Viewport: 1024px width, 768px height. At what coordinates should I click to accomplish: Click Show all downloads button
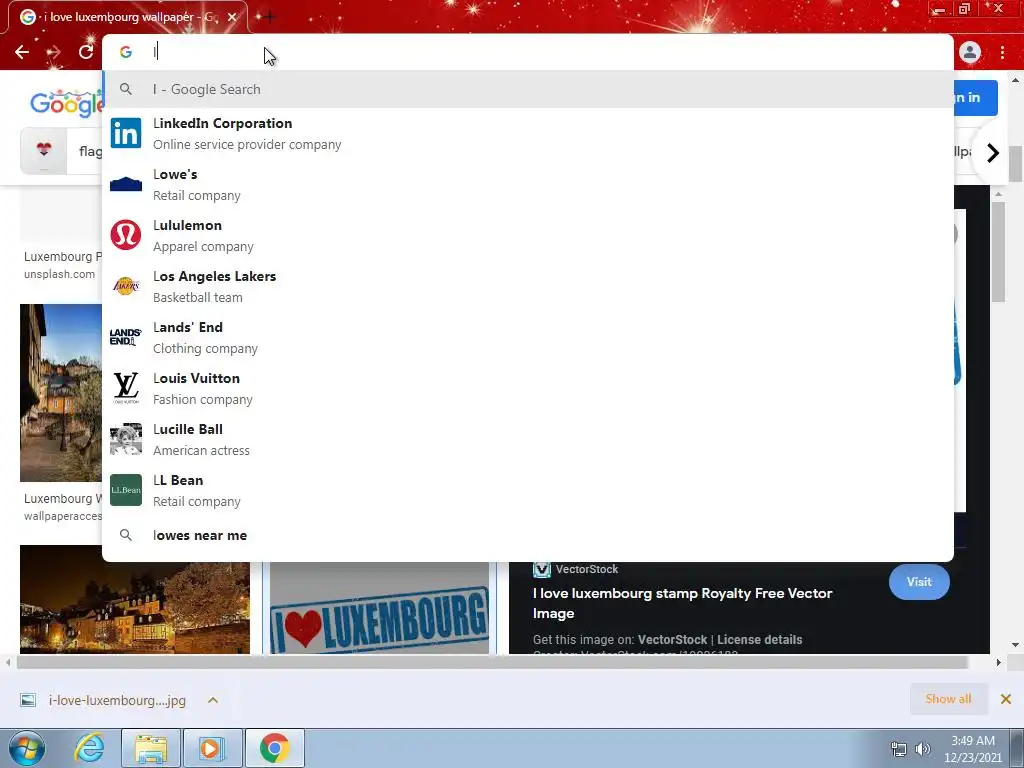[948, 699]
